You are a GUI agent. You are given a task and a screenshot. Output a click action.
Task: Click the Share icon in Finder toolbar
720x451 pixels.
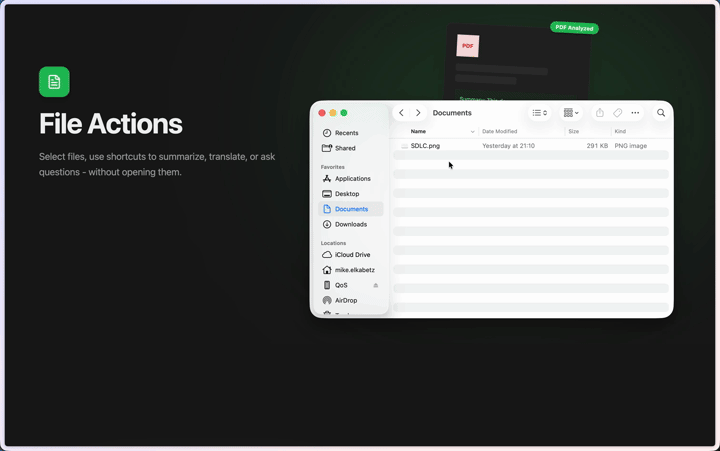[x=600, y=113]
